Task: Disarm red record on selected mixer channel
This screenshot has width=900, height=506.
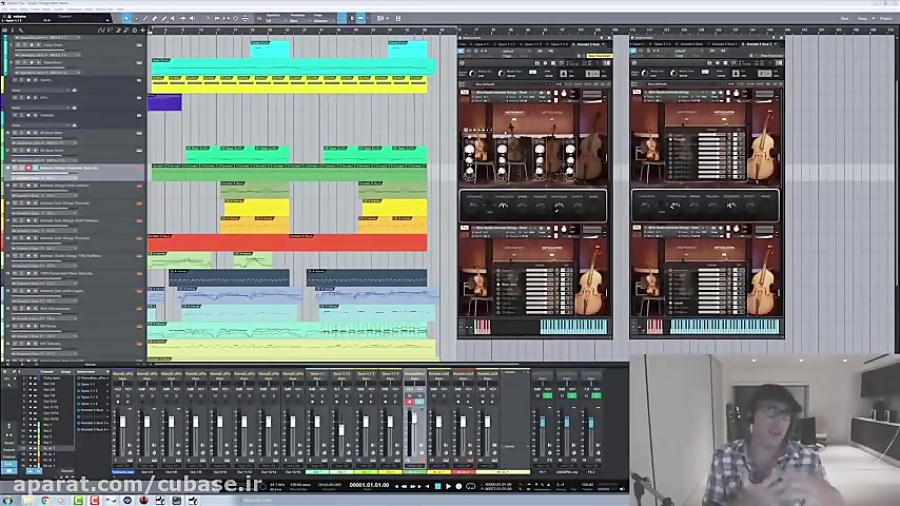Action: click(x=410, y=402)
